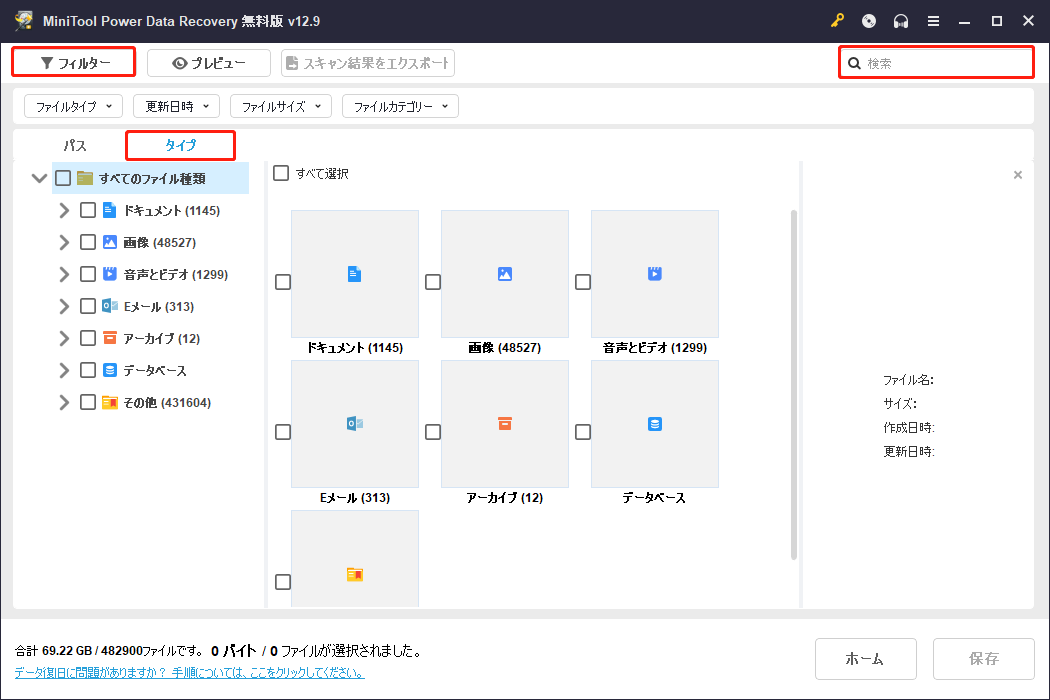Click the 画像 tree picture icon
Screen dimensions: 1050x700
click(109, 242)
